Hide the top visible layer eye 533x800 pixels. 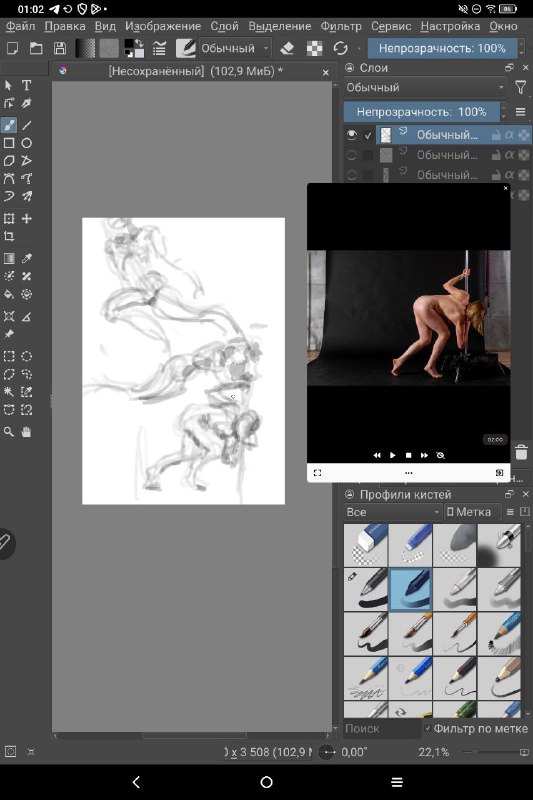coord(351,135)
